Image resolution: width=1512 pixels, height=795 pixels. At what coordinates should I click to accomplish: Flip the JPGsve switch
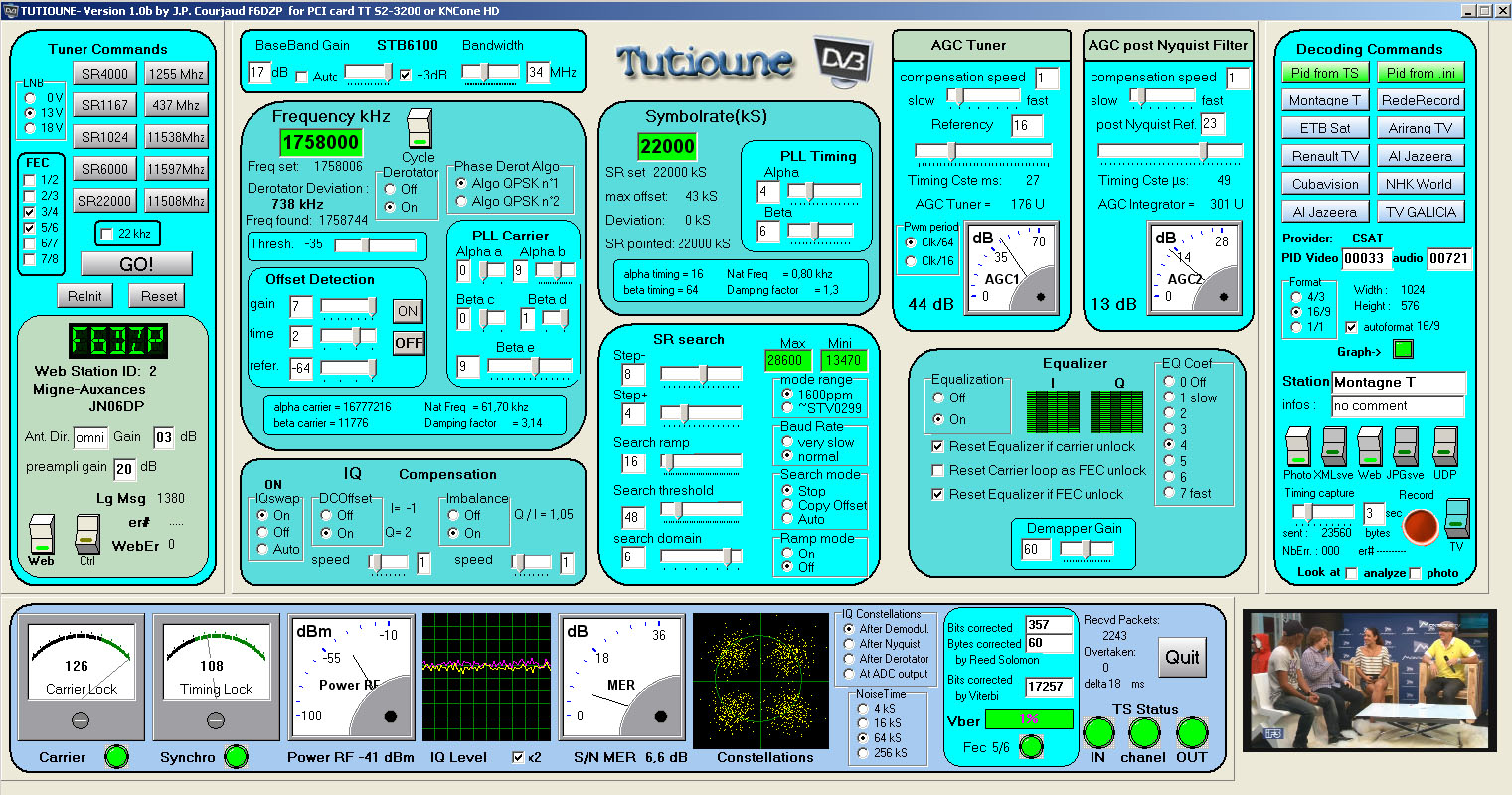coord(1406,447)
